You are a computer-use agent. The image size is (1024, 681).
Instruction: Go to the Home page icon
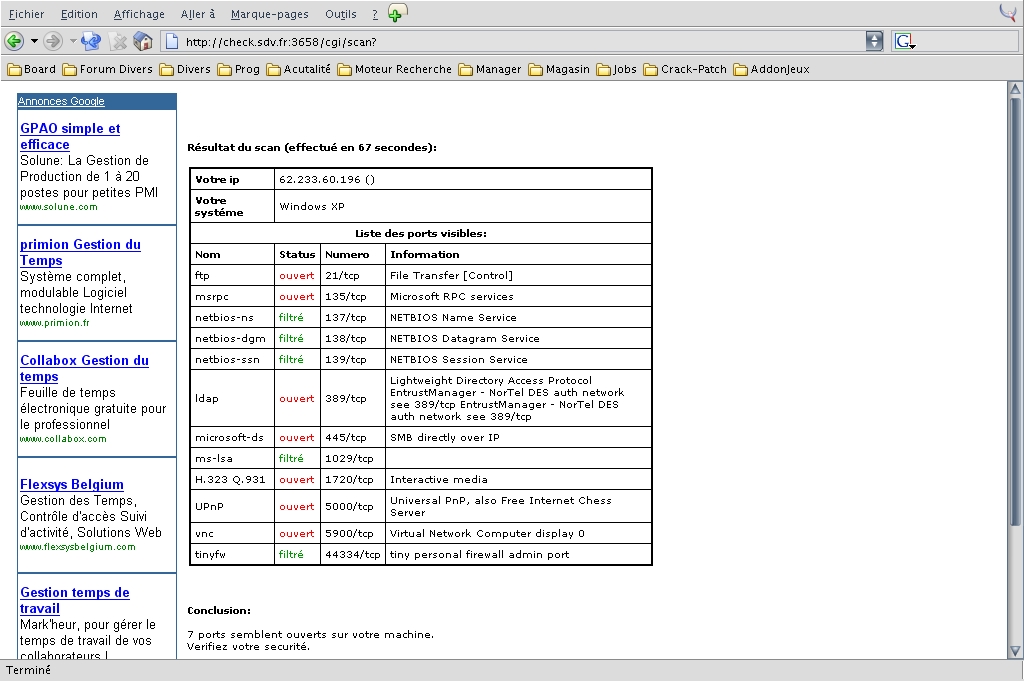(143, 42)
